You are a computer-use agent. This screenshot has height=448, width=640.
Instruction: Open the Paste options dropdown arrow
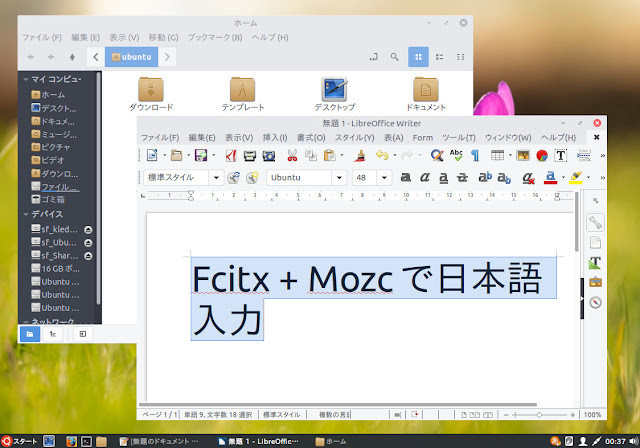[x=342, y=155]
